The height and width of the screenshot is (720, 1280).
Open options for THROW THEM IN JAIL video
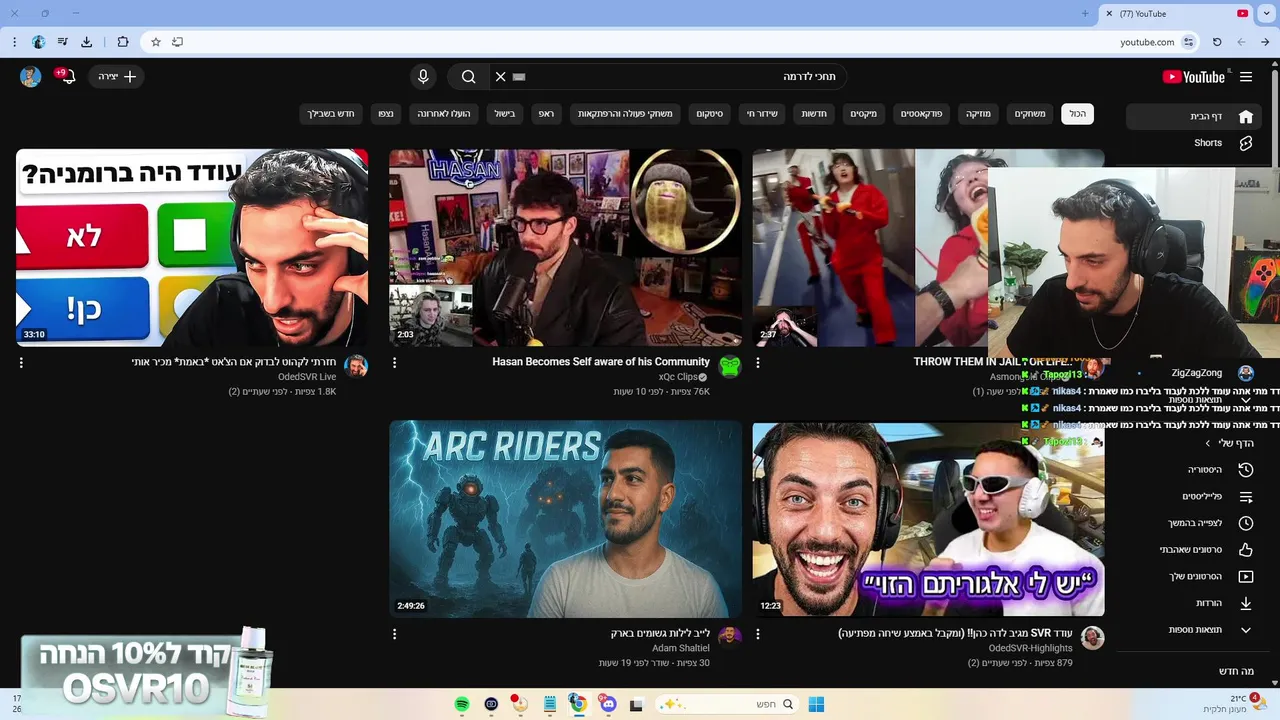pyautogui.click(x=757, y=363)
